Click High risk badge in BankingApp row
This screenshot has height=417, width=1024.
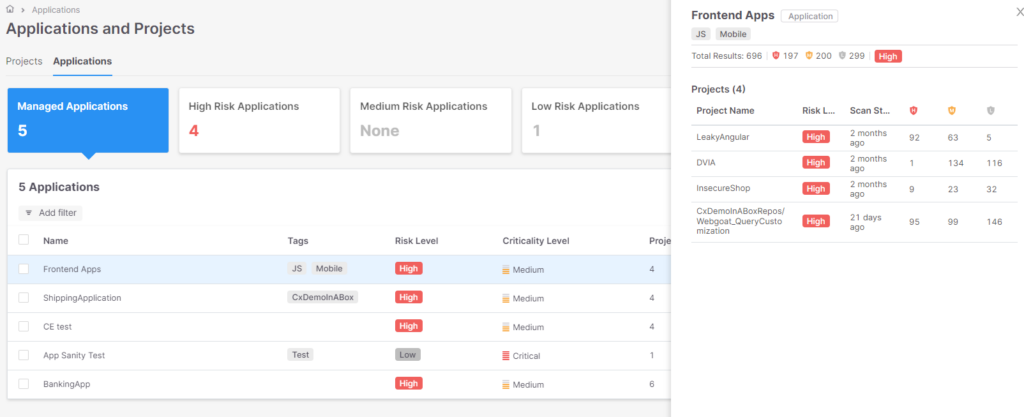tap(409, 384)
